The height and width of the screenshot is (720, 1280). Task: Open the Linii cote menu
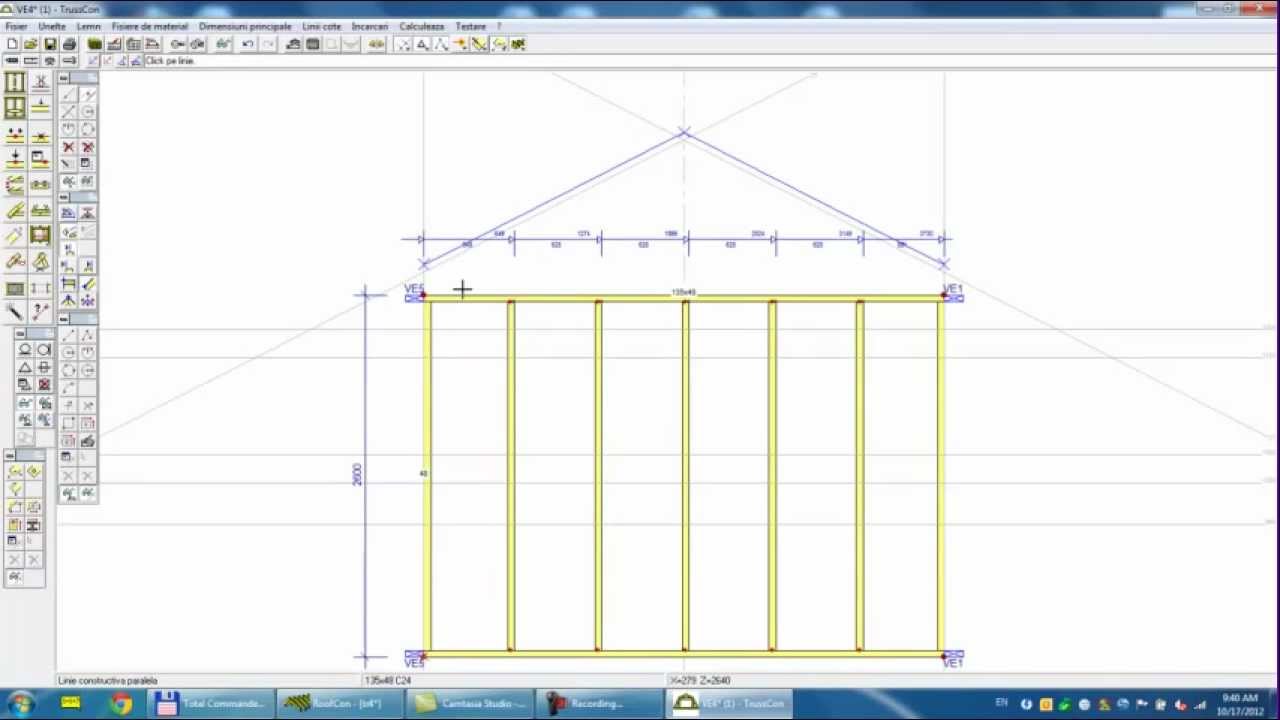[322, 26]
